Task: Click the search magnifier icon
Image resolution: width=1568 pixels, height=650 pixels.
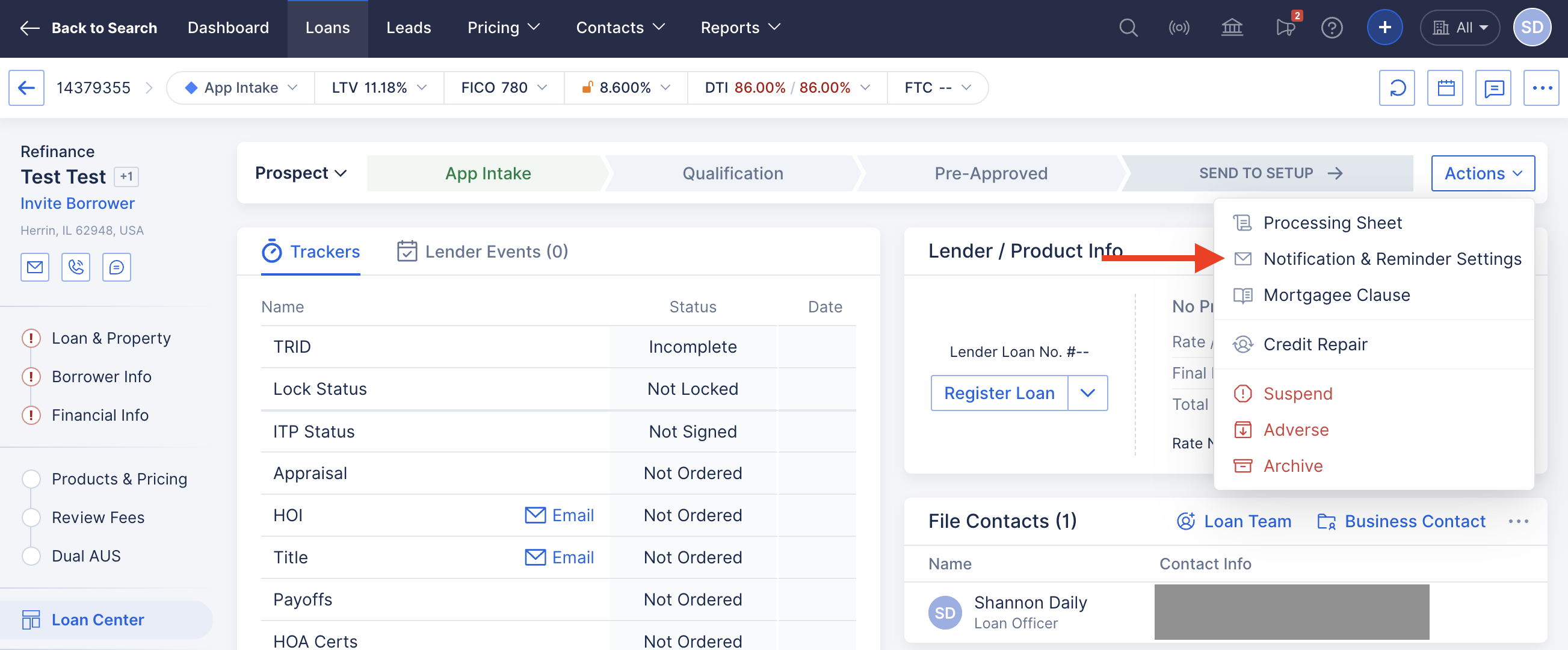Action: [1128, 28]
